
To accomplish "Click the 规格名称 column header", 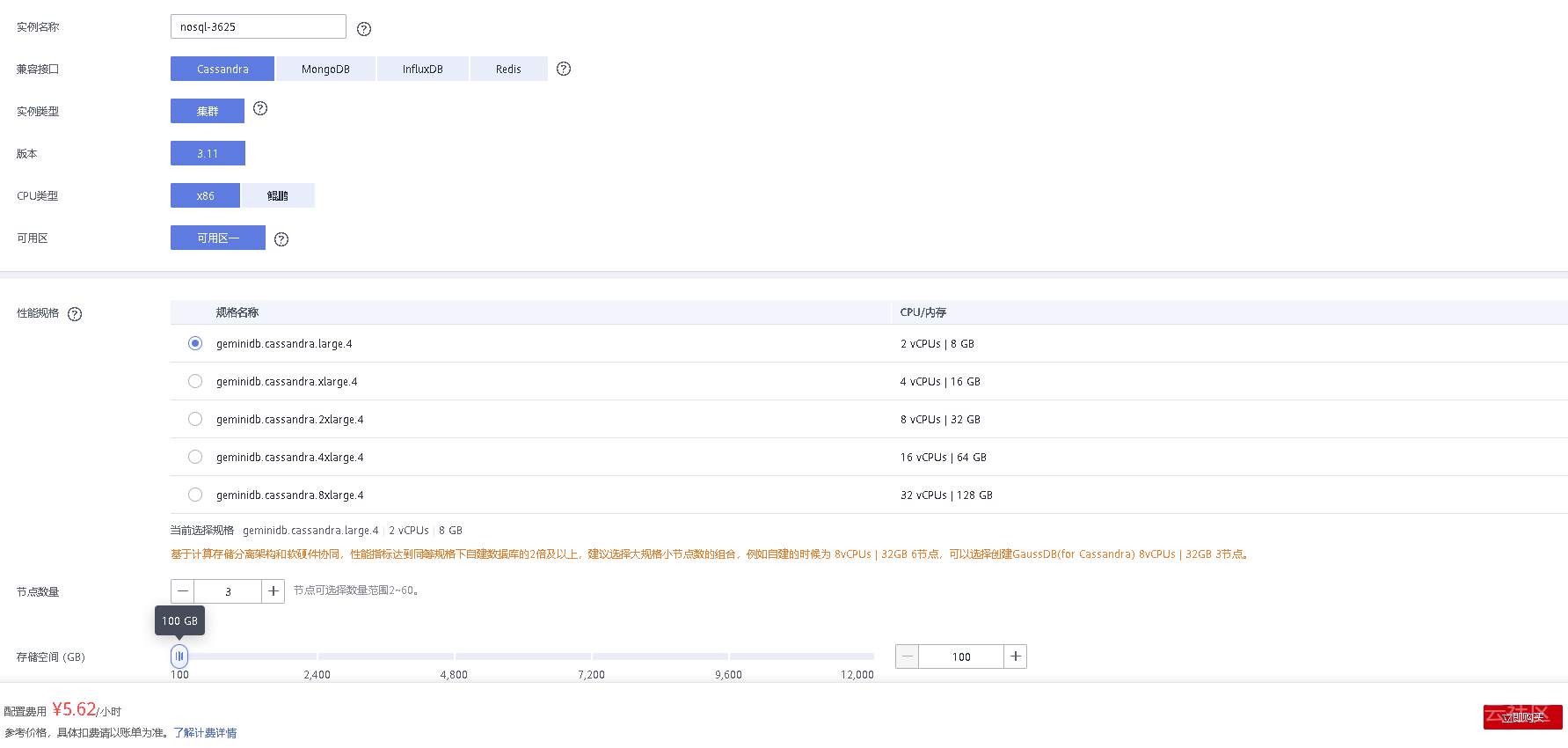I will click(x=237, y=312).
